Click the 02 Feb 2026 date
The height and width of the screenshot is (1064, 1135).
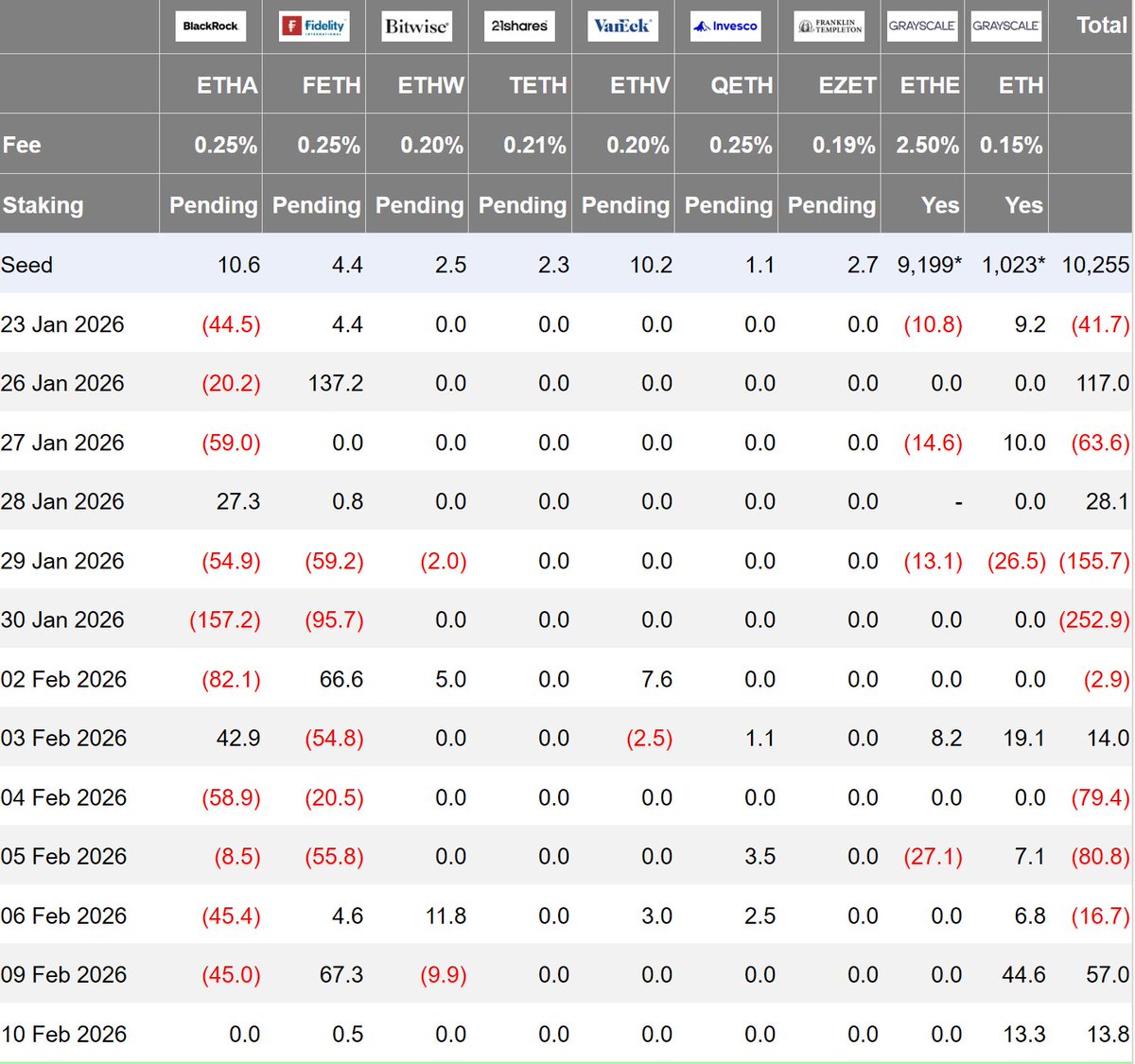63,679
